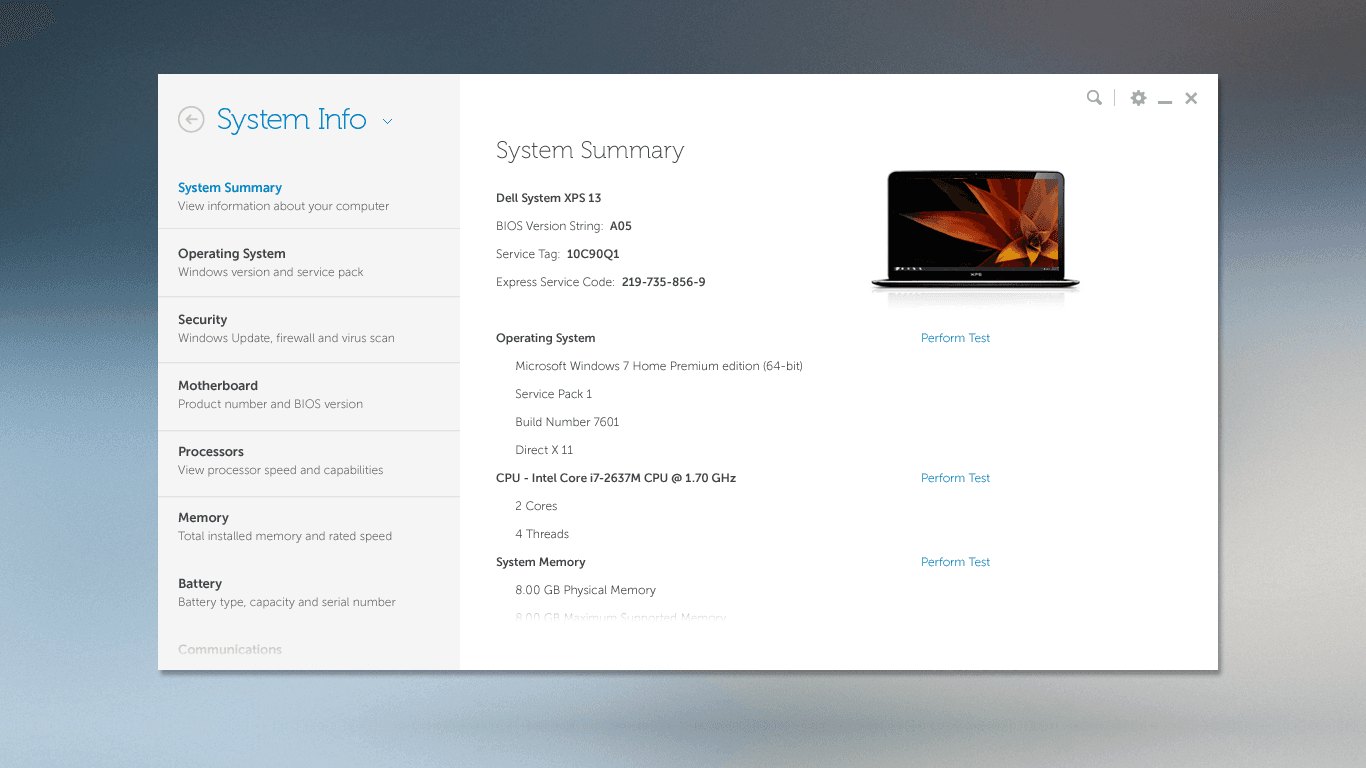Minimize the System Info window
This screenshot has height=768, width=1366.
(x=1165, y=101)
